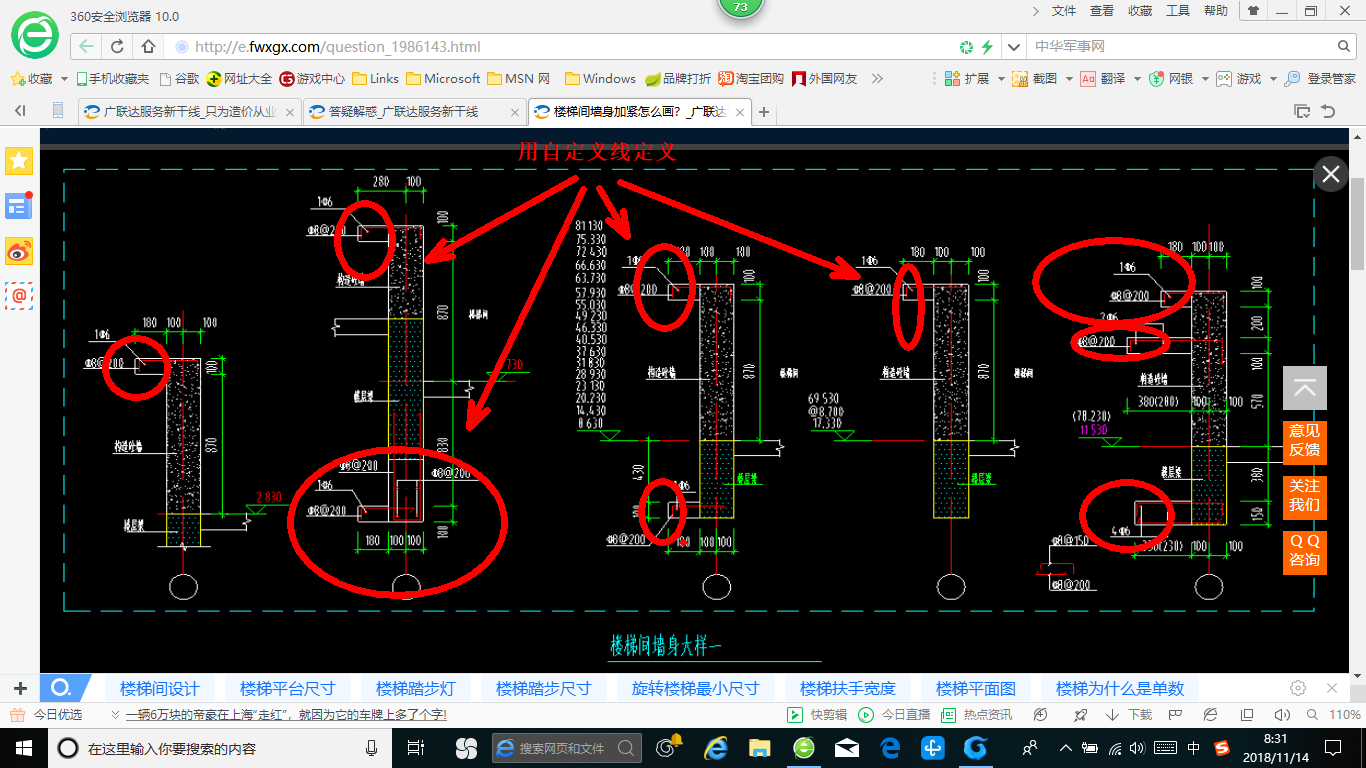
Task: Switch to the 答疑解惑_广联达服务新干线 tab
Action: [x=414, y=111]
